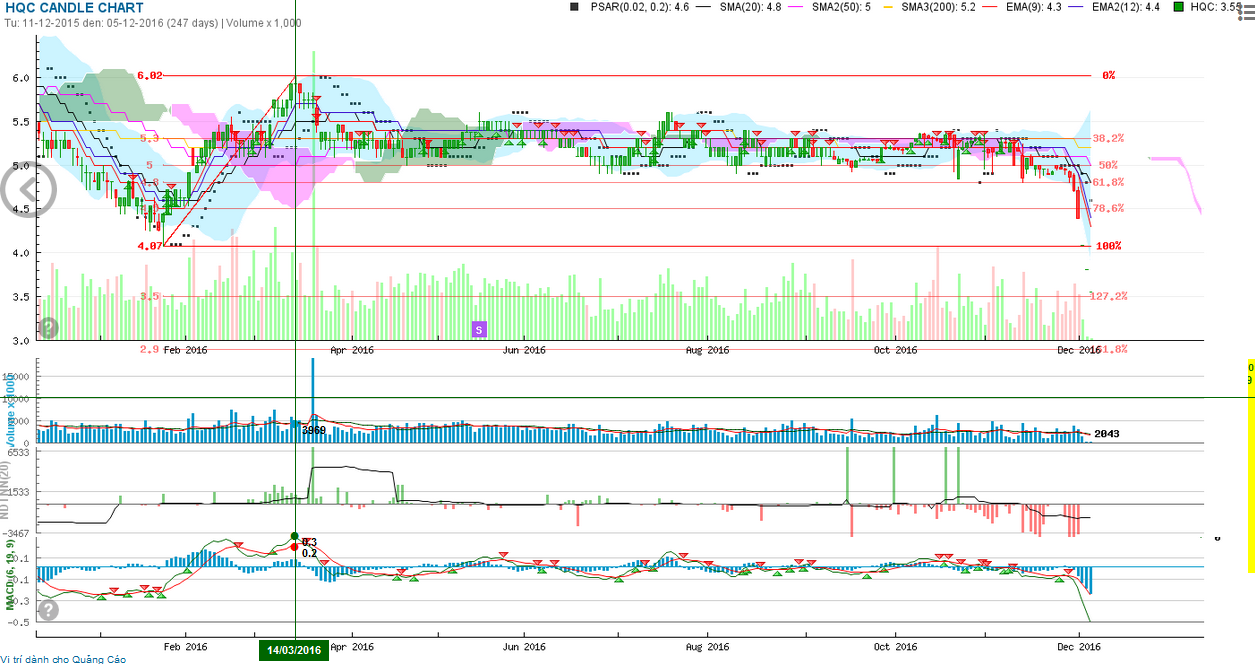Click the date range subtitle text
The height and width of the screenshot is (664, 1255).
click(x=153, y=23)
